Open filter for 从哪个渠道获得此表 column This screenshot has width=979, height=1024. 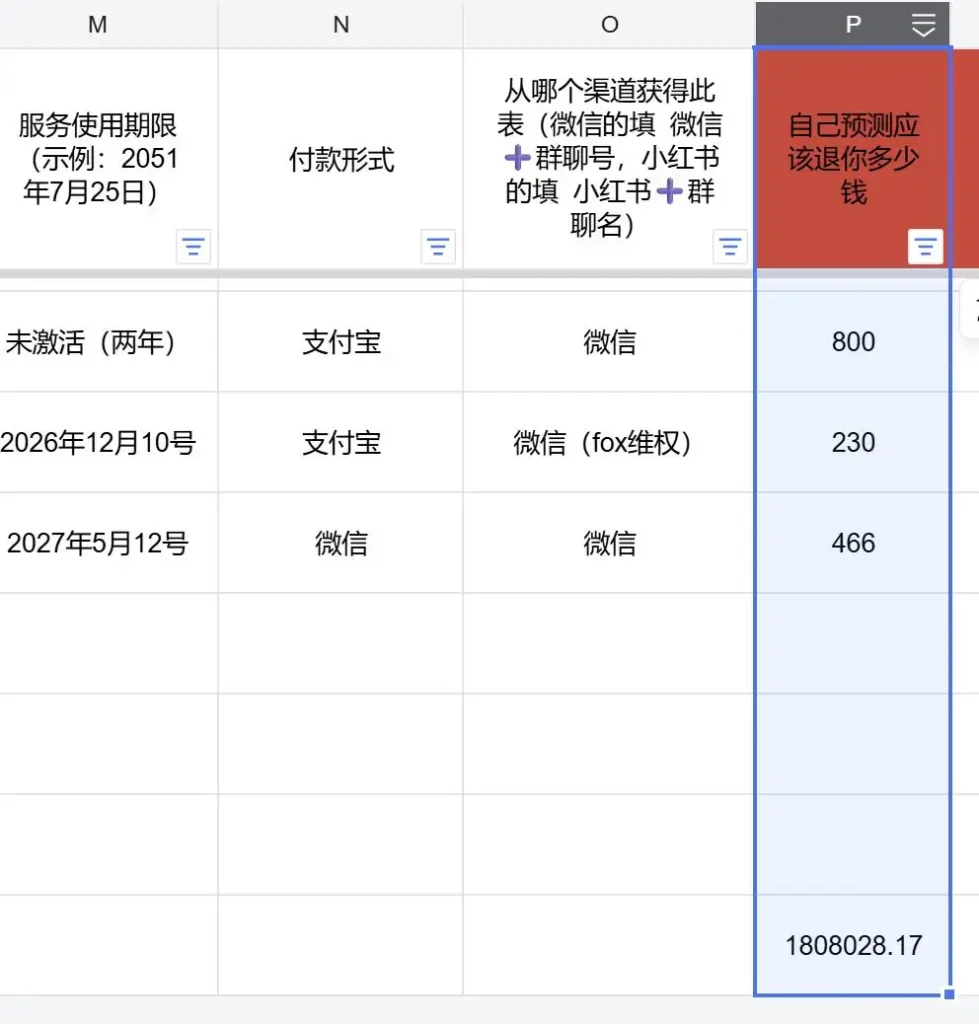coord(730,246)
